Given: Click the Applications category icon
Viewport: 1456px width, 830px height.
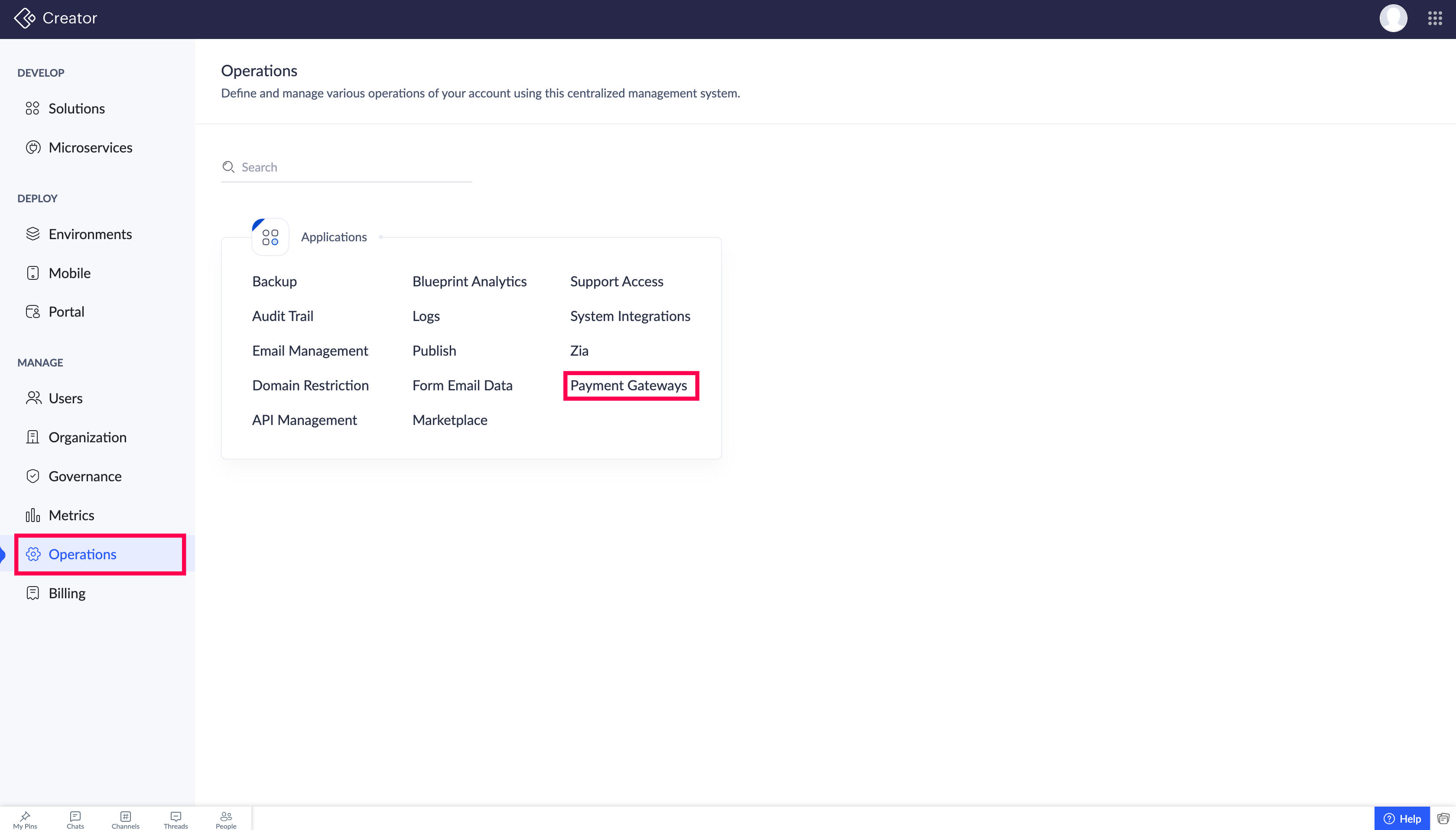Looking at the screenshot, I should point(270,237).
